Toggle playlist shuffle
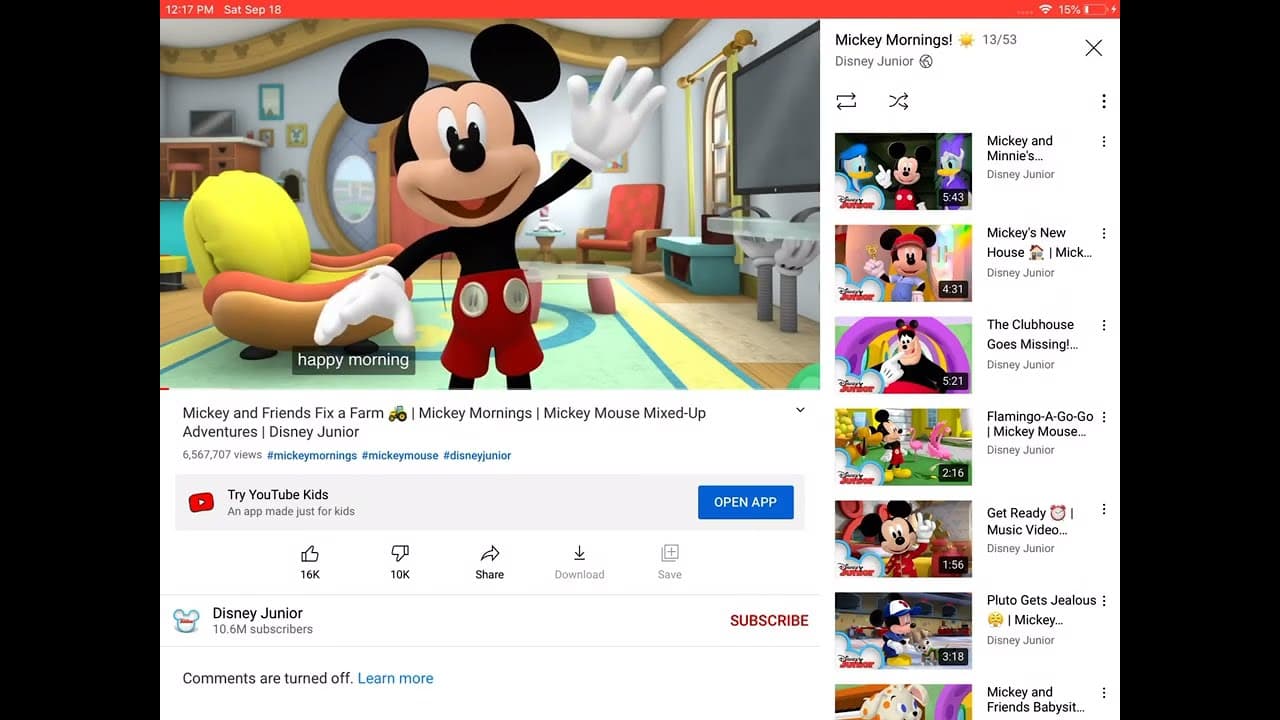This screenshot has height=720, width=1280. [x=898, y=101]
